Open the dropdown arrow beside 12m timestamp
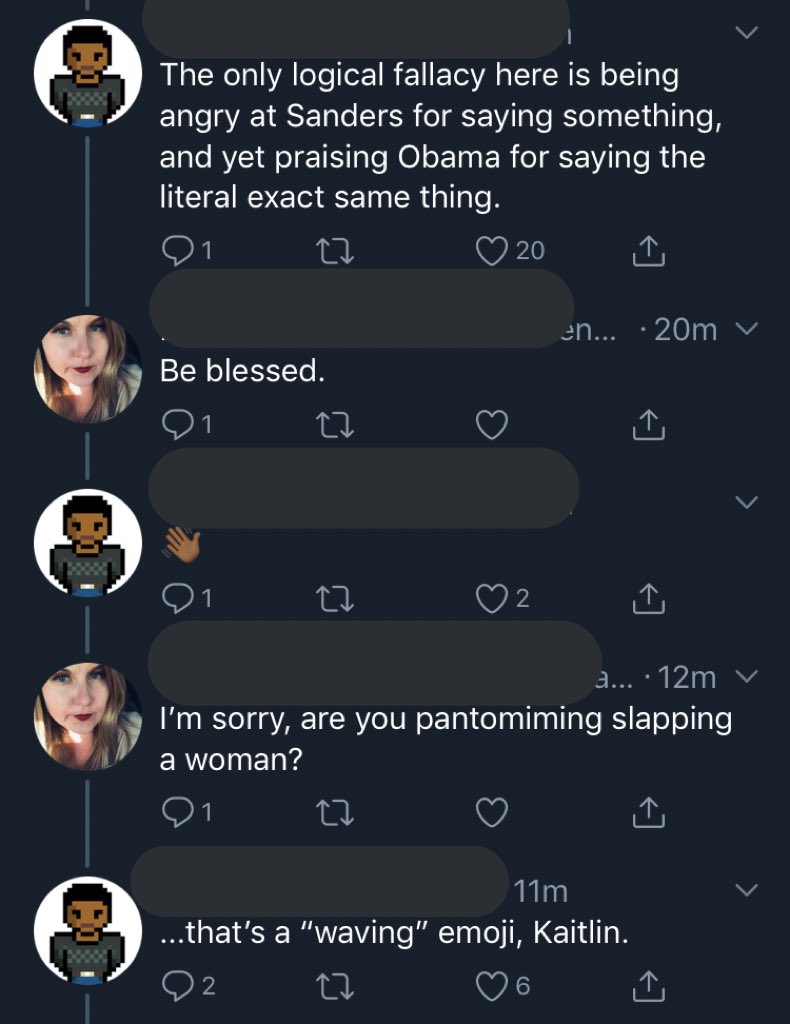The height and width of the screenshot is (1024, 790). (746, 677)
